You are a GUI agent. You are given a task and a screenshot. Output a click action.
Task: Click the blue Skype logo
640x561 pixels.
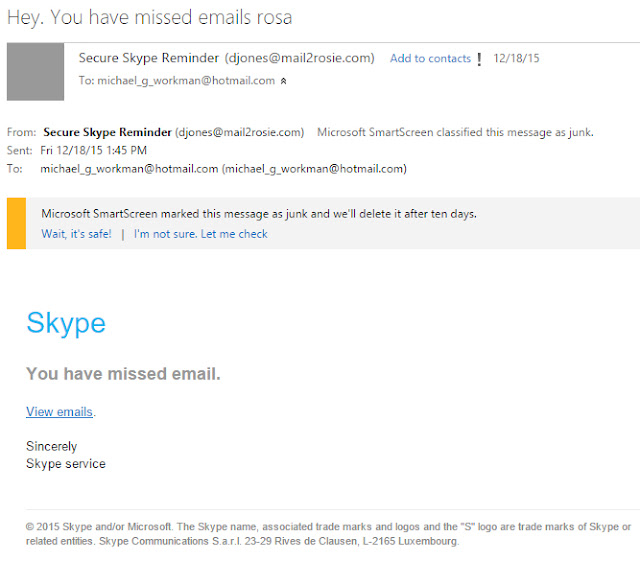click(x=66, y=323)
